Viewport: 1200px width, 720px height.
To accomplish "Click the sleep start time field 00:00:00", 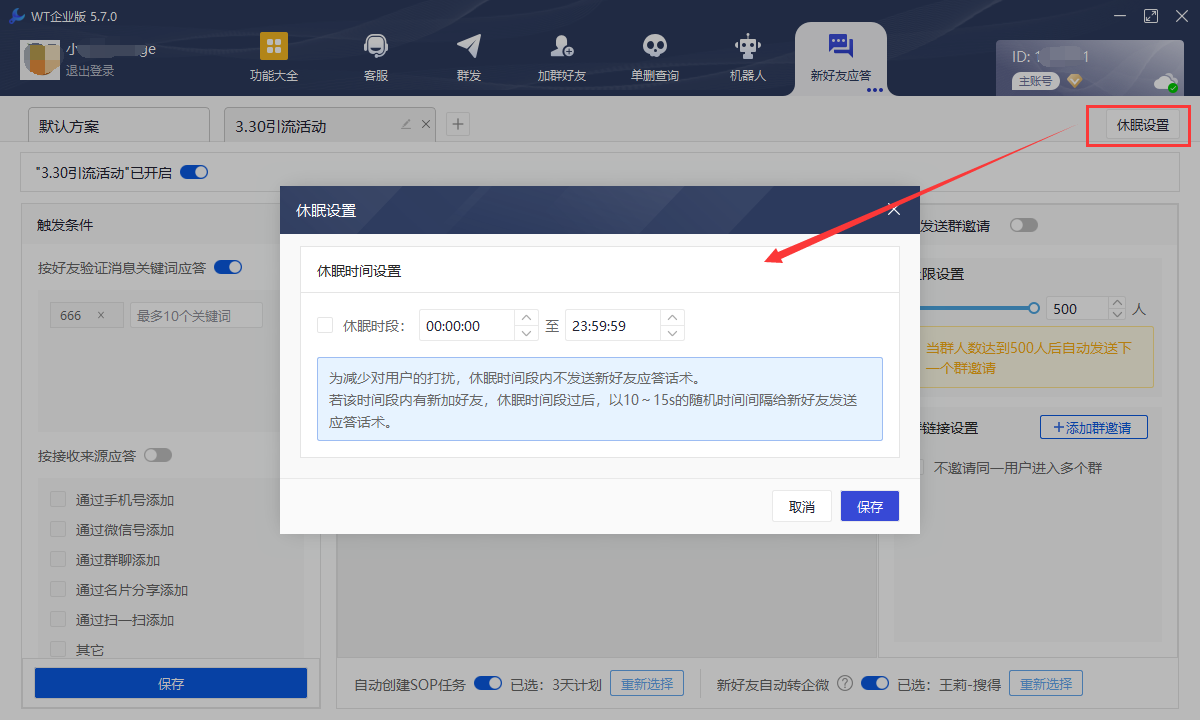I will (x=467, y=326).
